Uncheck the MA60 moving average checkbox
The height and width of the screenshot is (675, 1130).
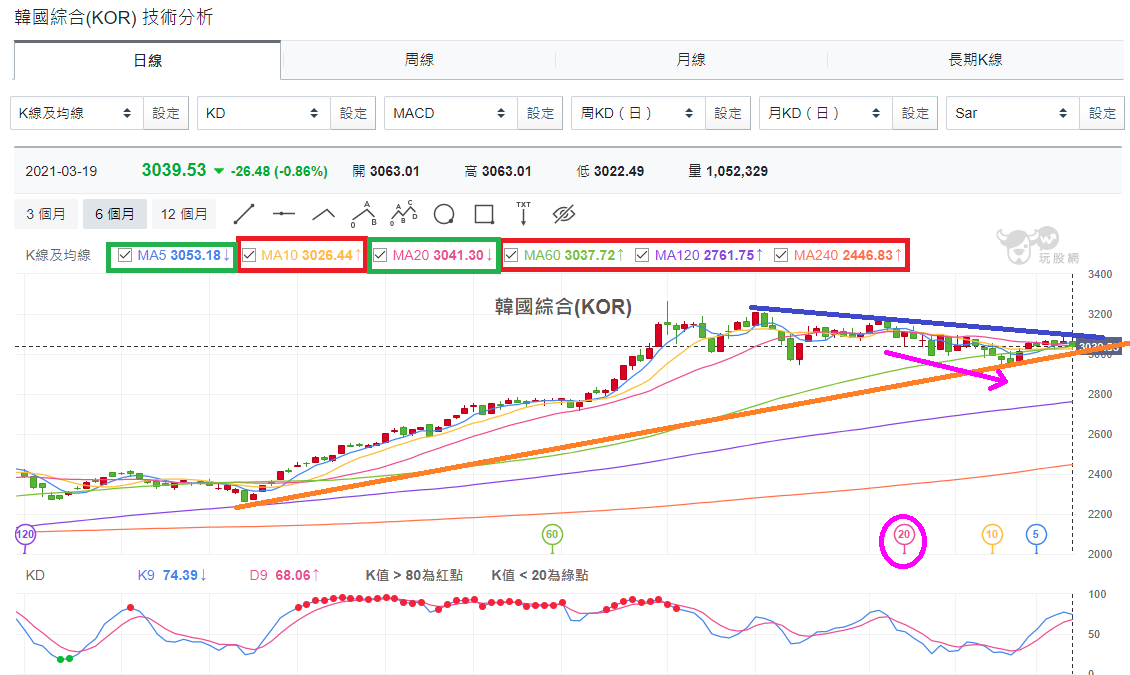coord(511,255)
